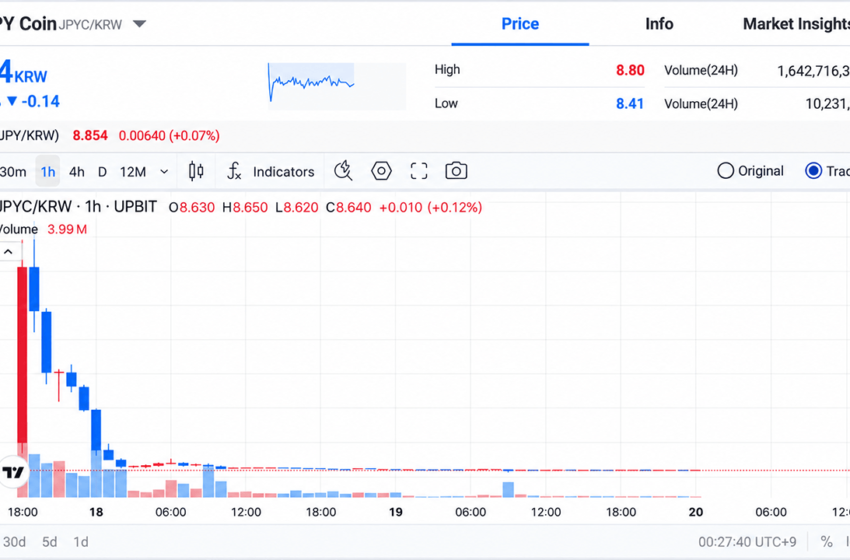The width and height of the screenshot is (850, 560).
Task: Click the JPYC/KRW · 1h · UPBIT chart title
Action: tap(78, 207)
